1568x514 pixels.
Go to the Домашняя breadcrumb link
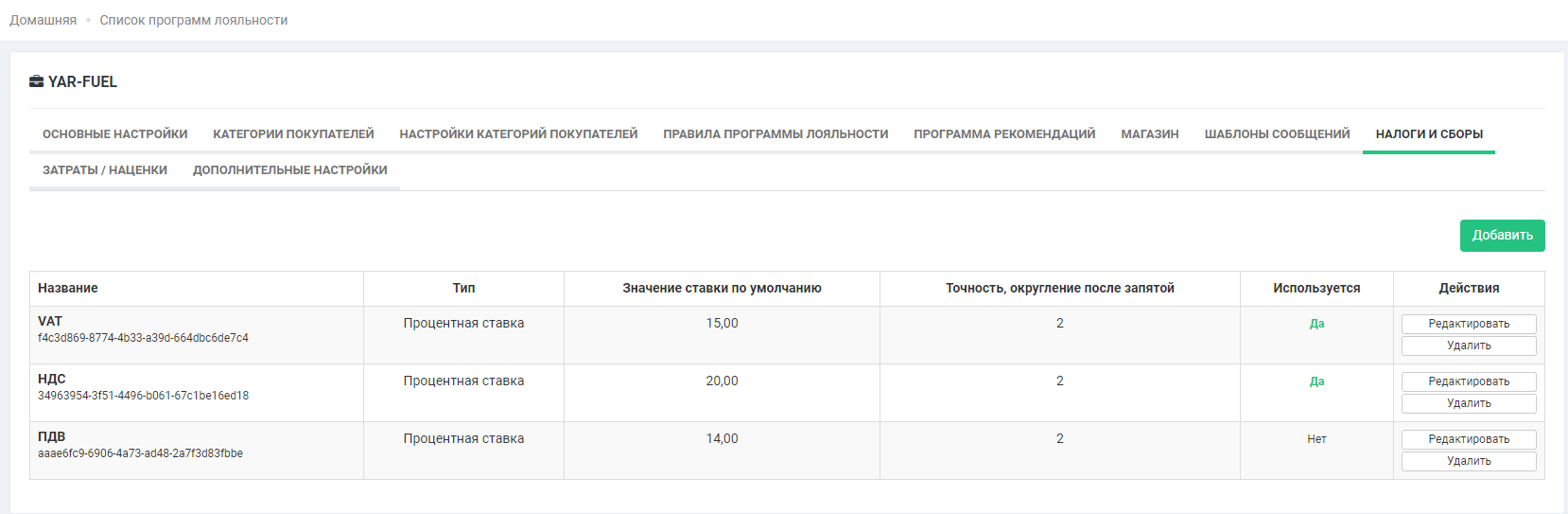pyautogui.click(x=43, y=20)
